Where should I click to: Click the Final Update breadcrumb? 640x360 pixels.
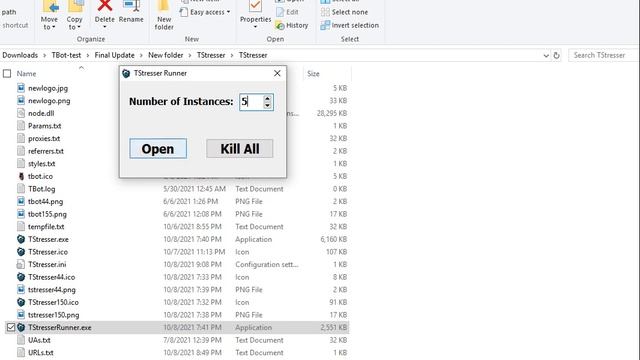(114, 55)
